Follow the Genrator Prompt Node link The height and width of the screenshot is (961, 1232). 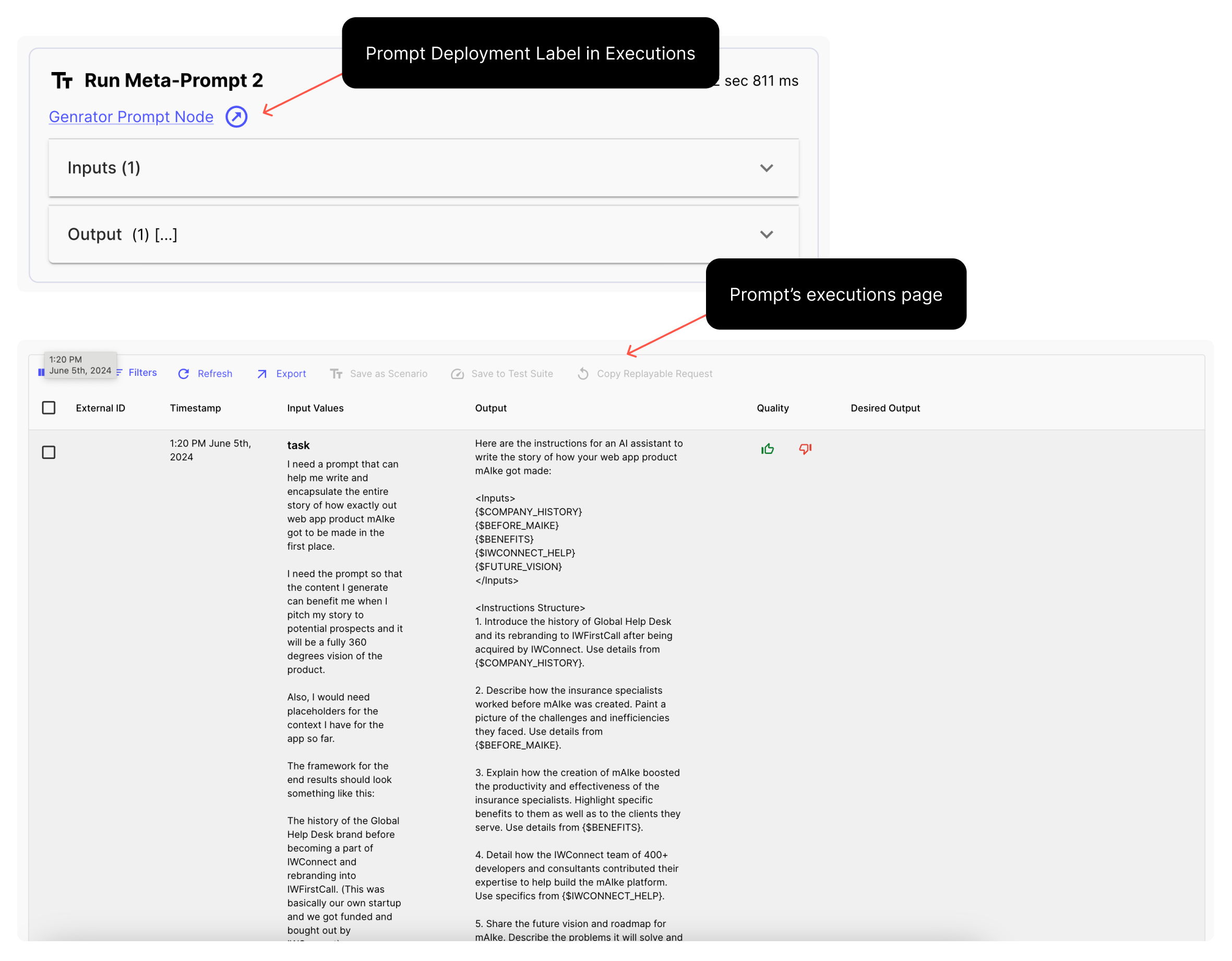131,117
